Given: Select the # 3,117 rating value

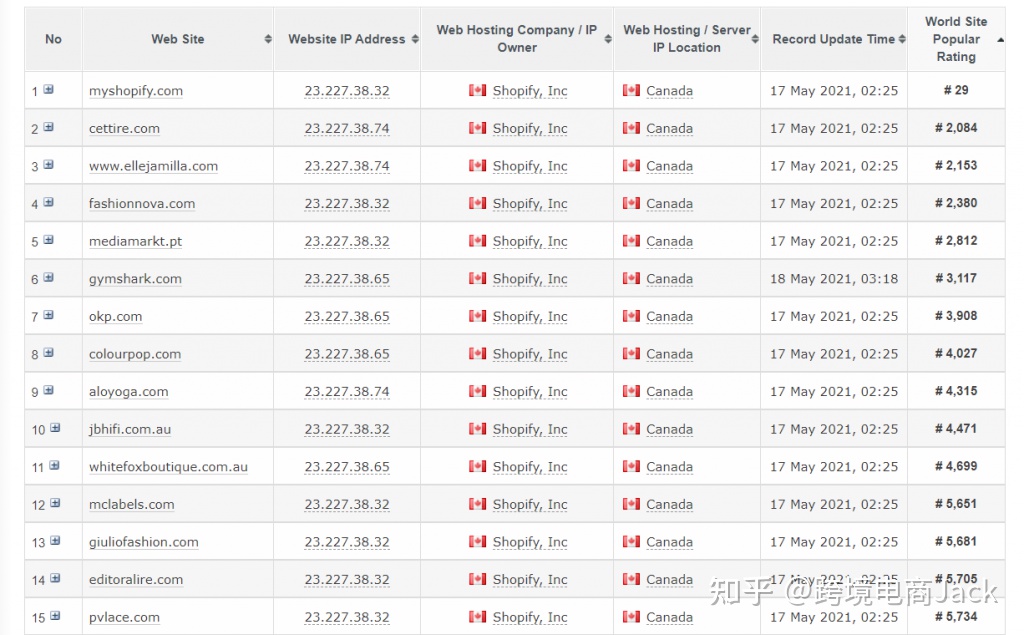Looking at the screenshot, I should click(956, 278).
